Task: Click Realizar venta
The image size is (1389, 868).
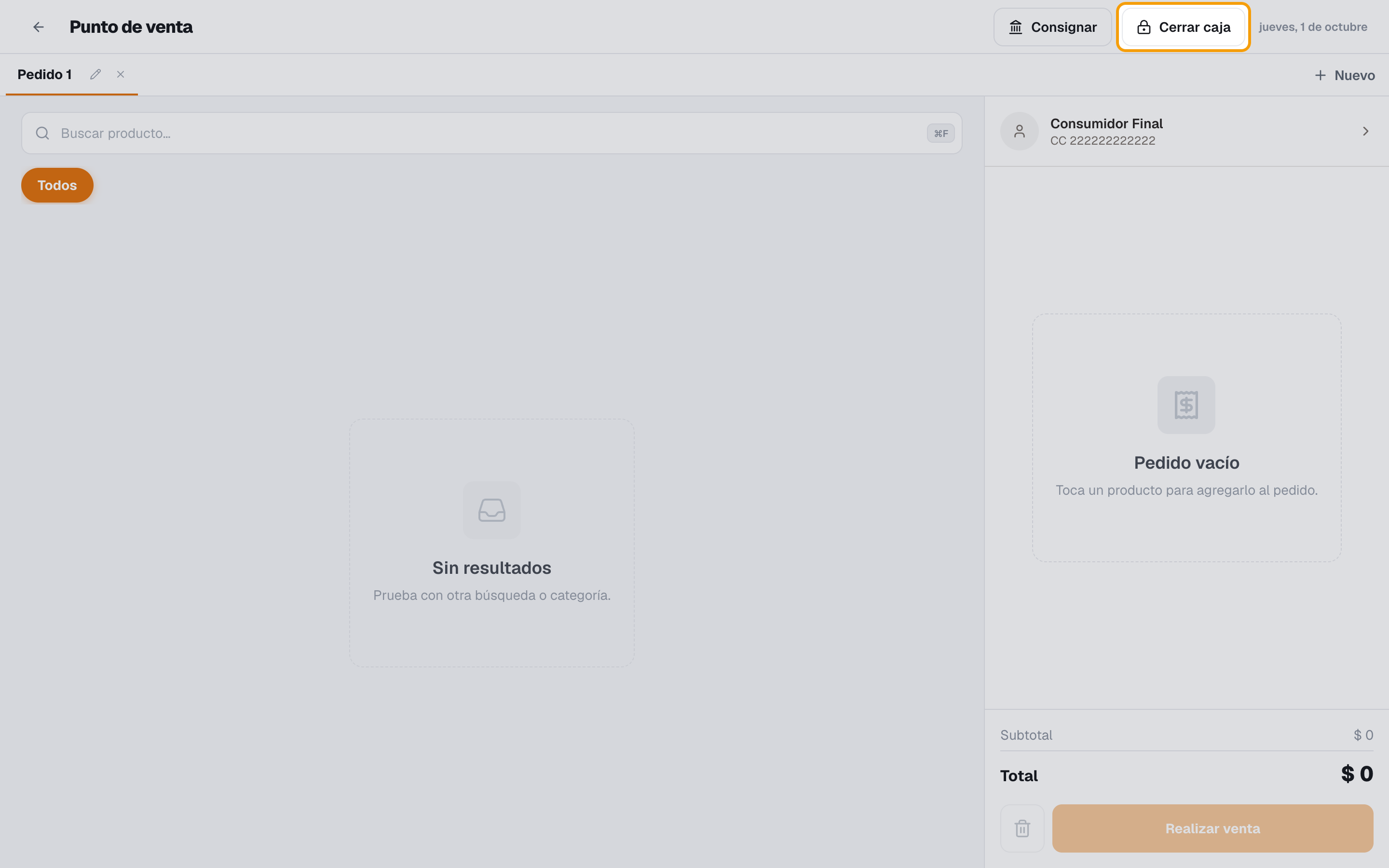Action: [x=1212, y=828]
